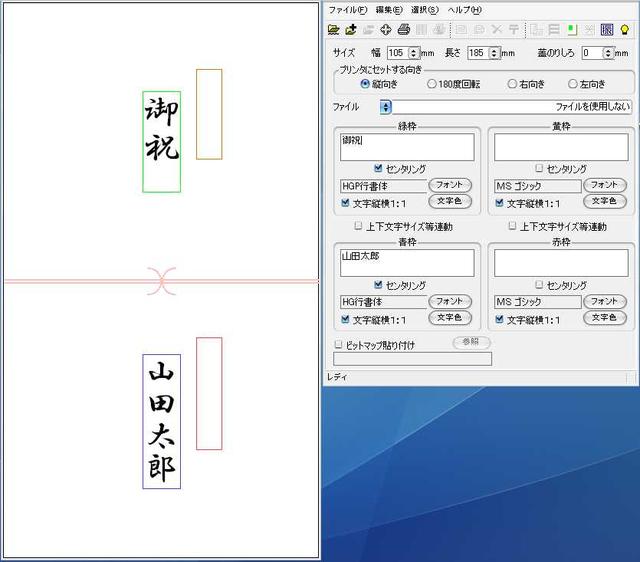The height and width of the screenshot is (562, 640).
Task: Click the stepper arrows on 幅 width field
Action: point(414,52)
